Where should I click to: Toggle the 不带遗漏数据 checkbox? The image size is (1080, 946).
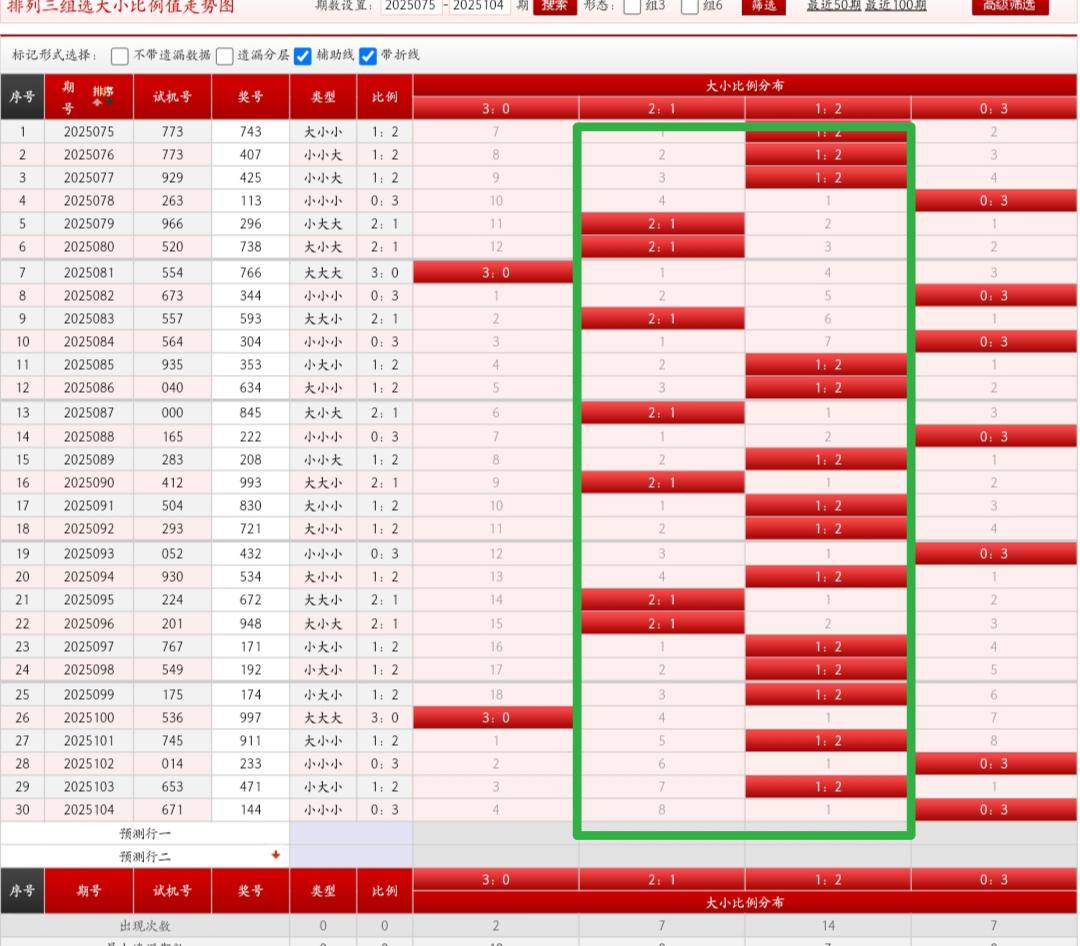(120, 56)
